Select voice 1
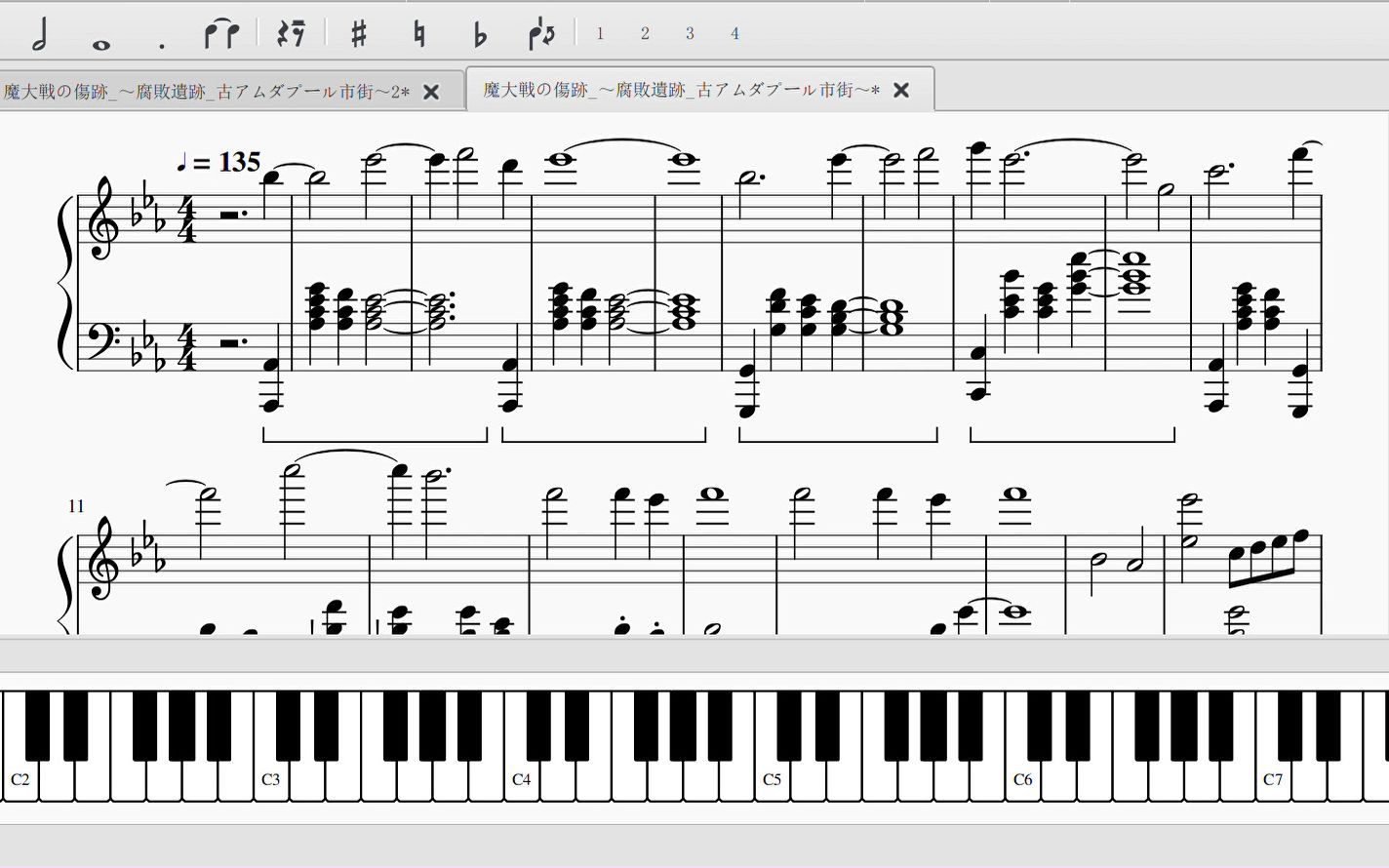 click(x=600, y=34)
